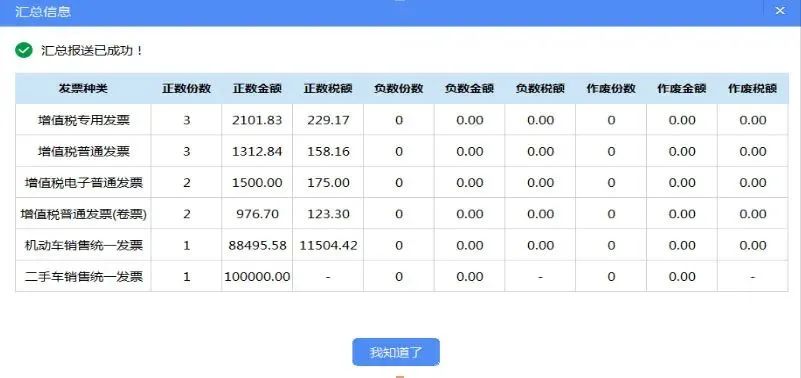
Task: Click the amount 88495.58 cell
Action: tap(257, 245)
